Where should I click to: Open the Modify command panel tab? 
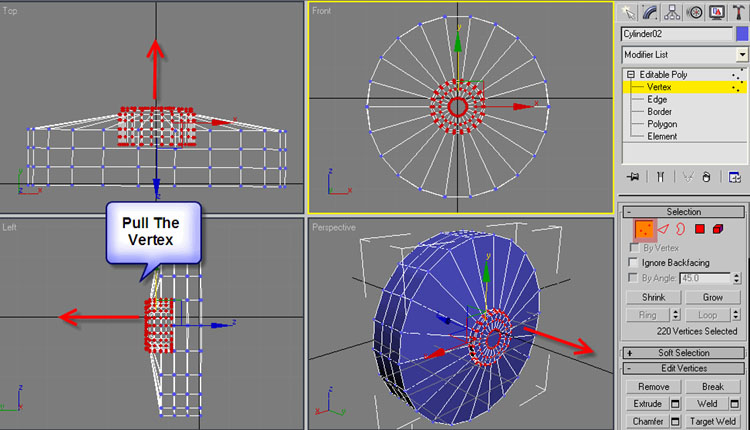point(651,12)
